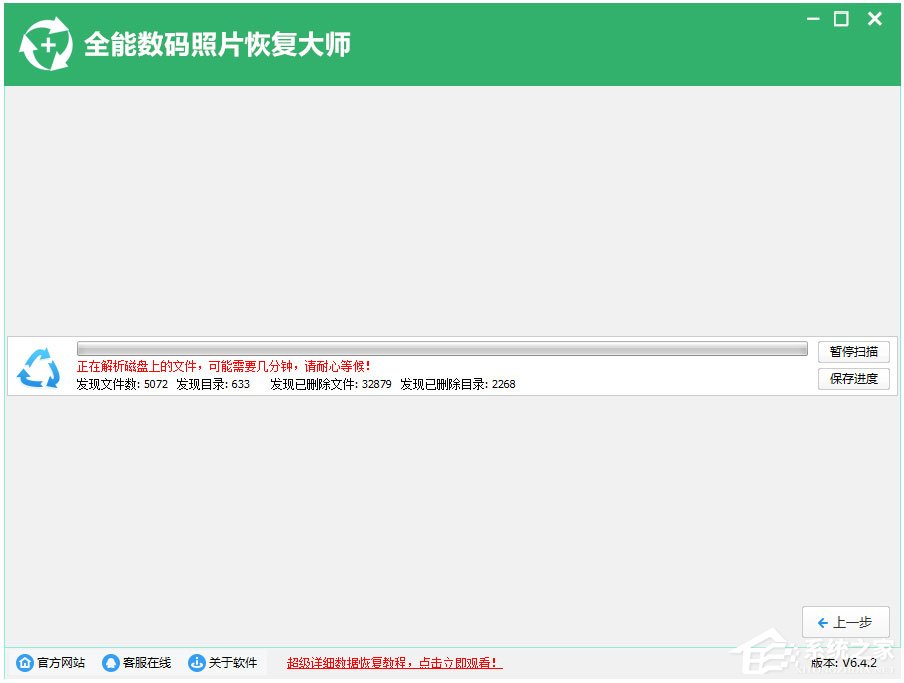The image size is (904, 683).
Task: Pause scanning with 暂停扫描 button
Action: pos(854,352)
